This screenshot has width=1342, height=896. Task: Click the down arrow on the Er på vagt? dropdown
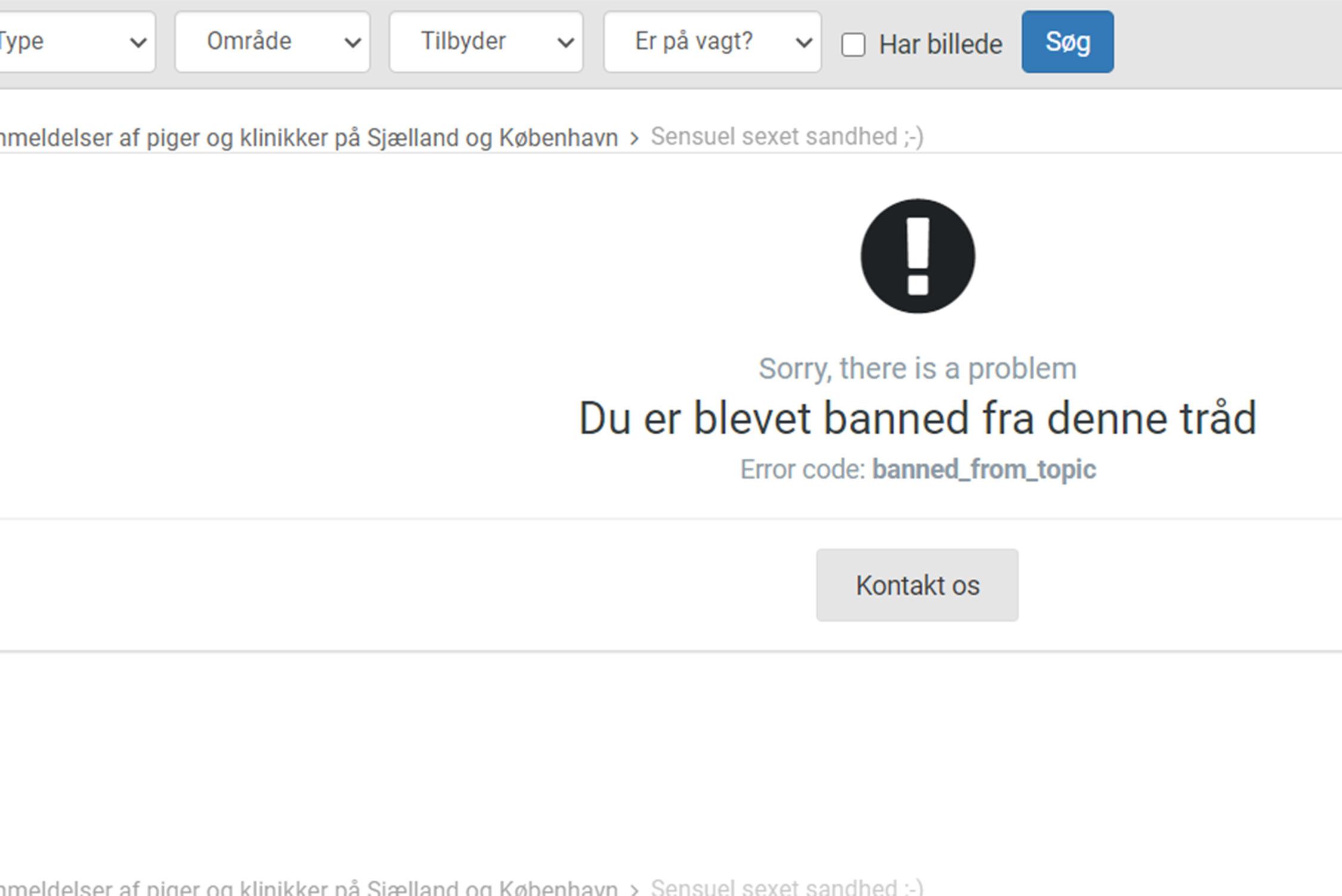[x=803, y=42]
